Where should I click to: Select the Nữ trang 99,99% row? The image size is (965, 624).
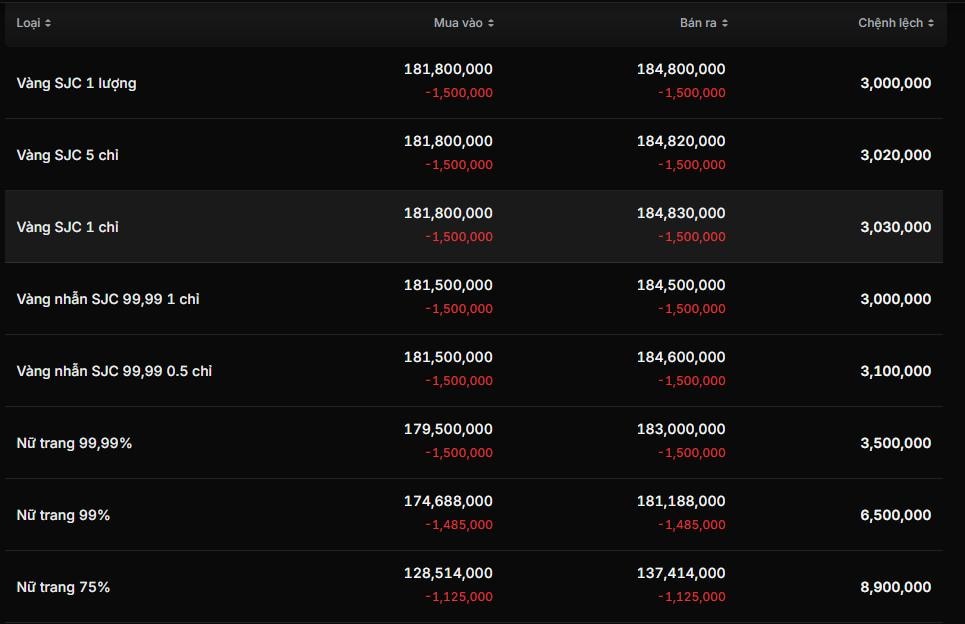coord(74,443)
